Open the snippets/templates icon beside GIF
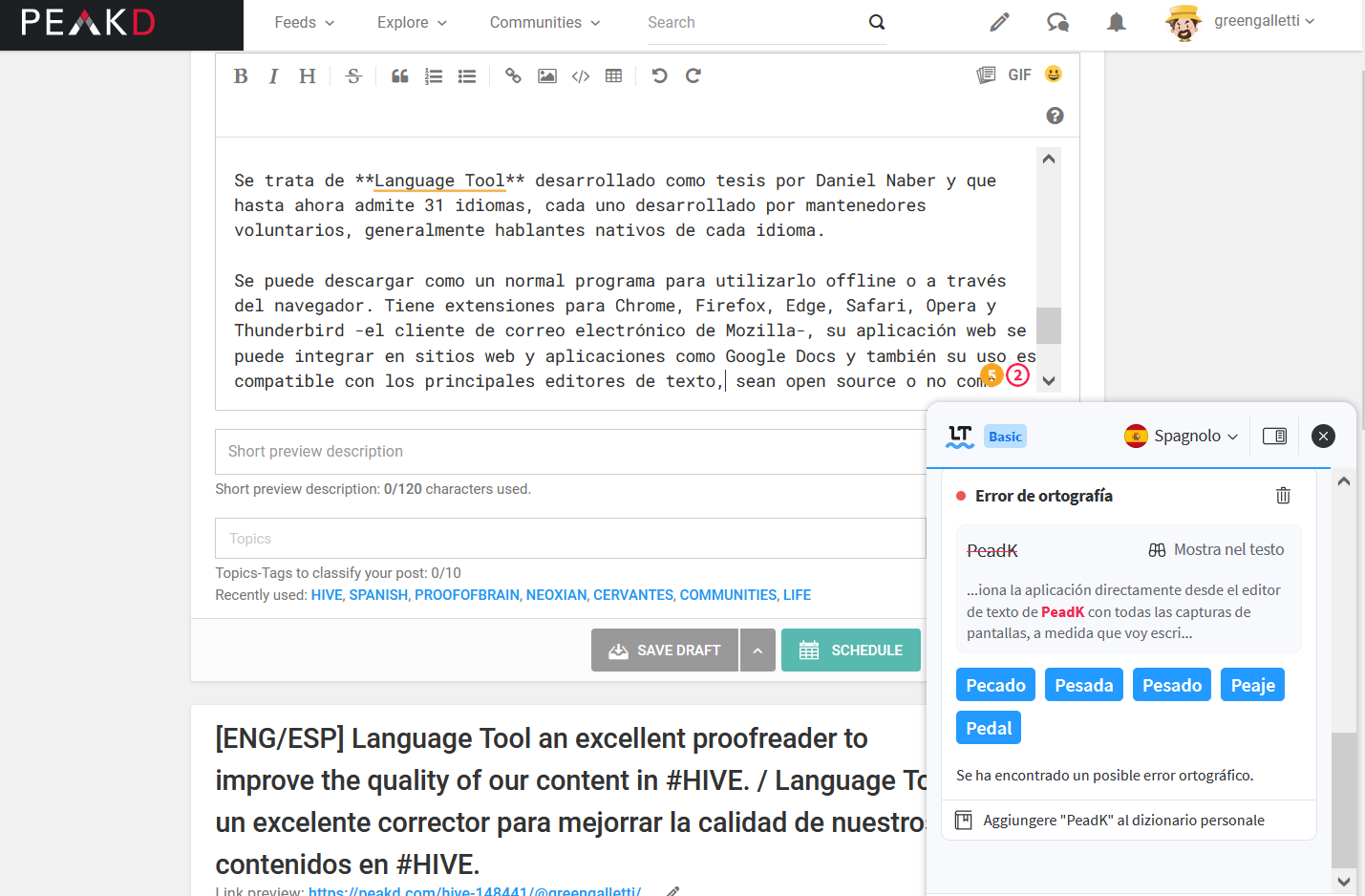The width and height of the screenshot is (1365, 896). 986,75
